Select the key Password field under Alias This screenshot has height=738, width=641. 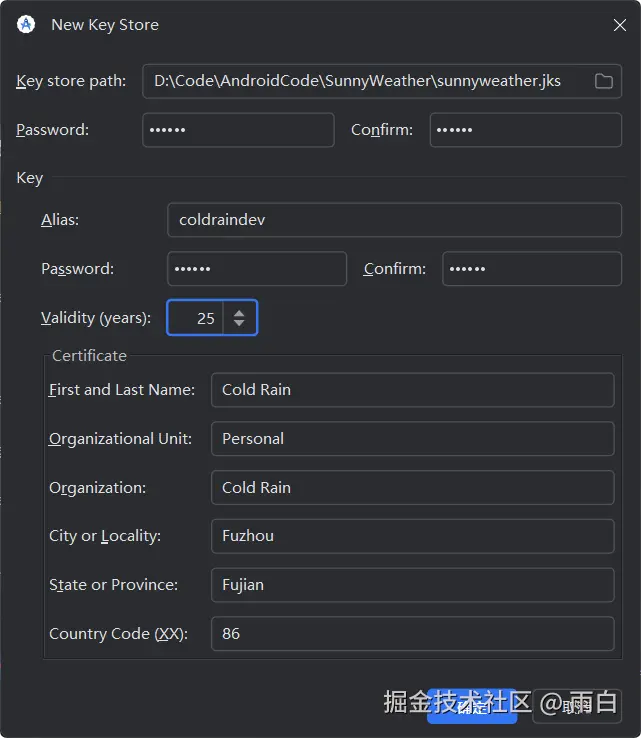click(256, 269)
